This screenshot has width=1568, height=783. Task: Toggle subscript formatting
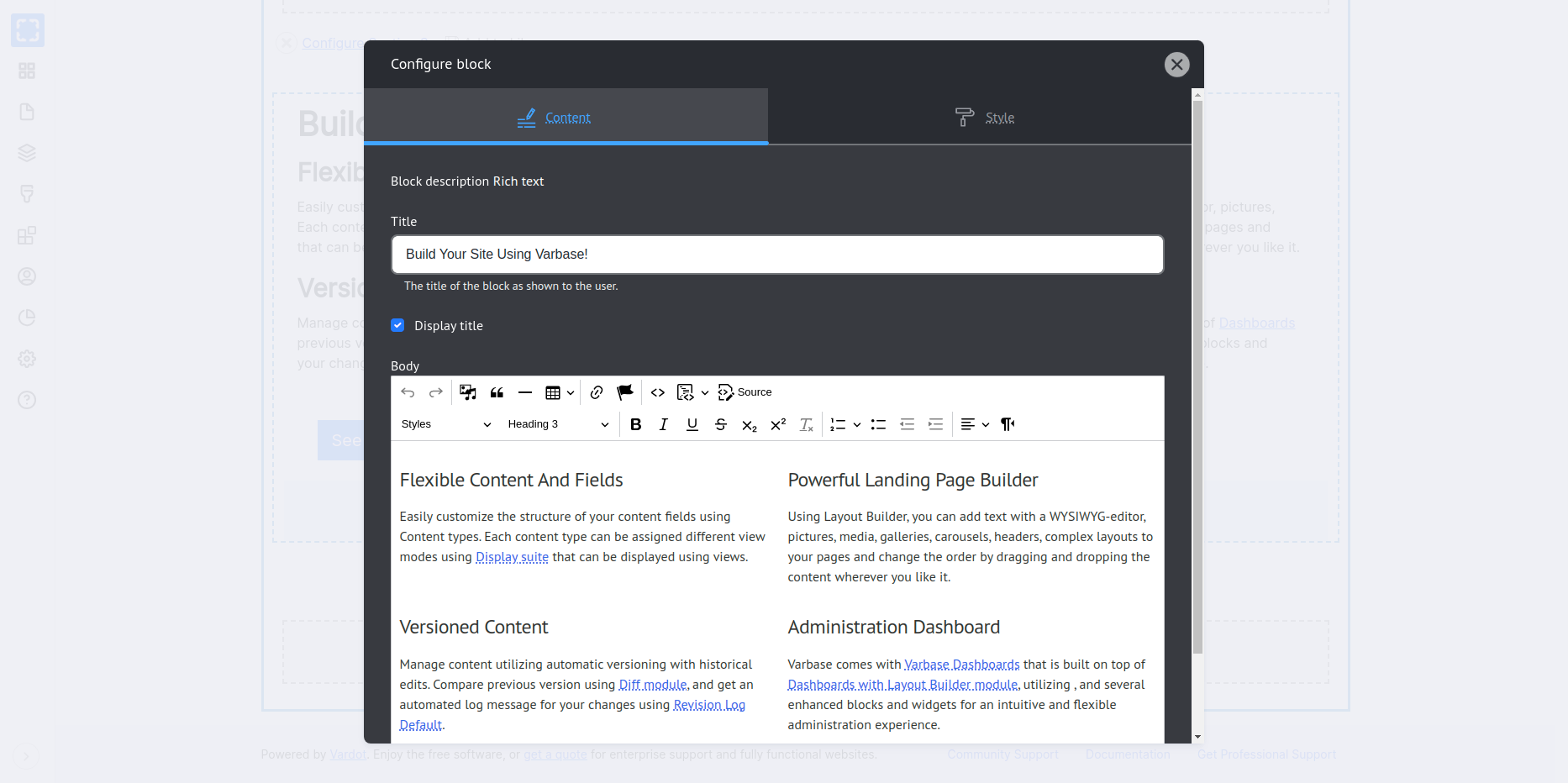(x=750, y=424)
